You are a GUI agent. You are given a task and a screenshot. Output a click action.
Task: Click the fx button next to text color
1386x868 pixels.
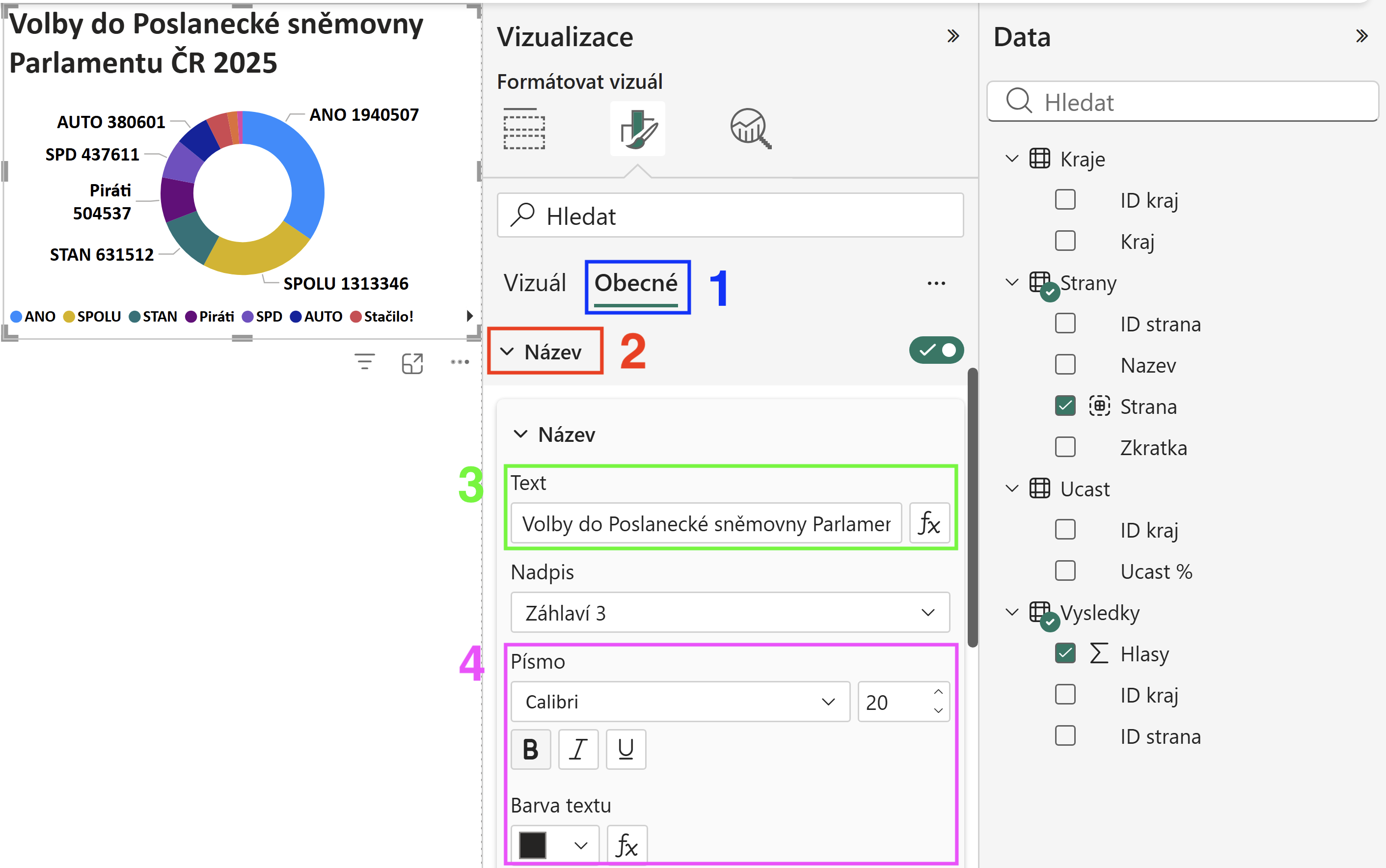click(626, 845)
